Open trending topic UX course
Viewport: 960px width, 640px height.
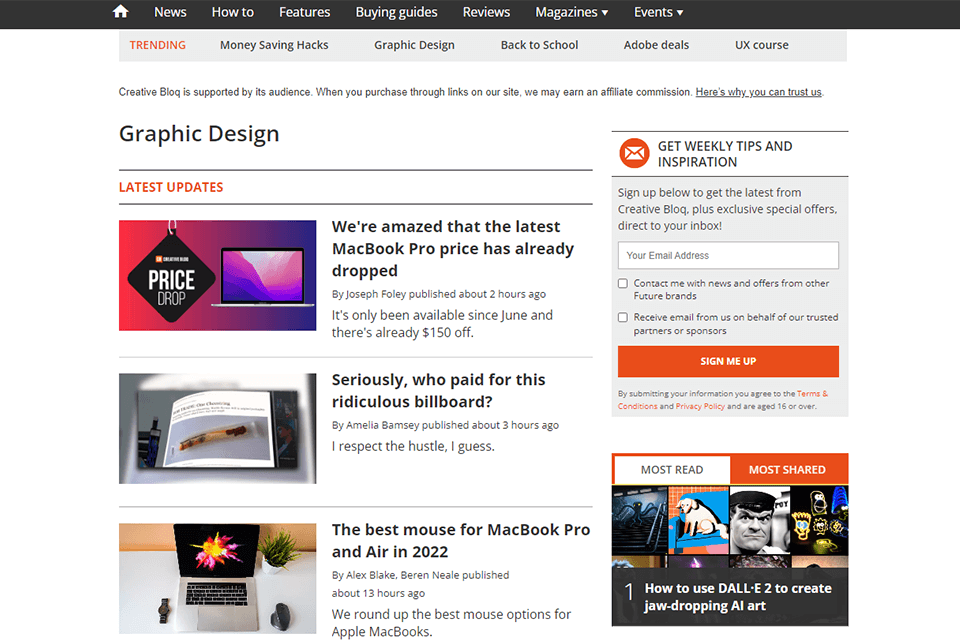(x=762, y=45)
